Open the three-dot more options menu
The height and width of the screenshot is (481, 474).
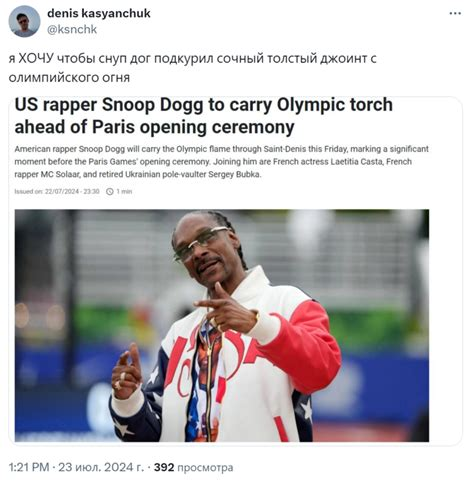coord(455,14)
